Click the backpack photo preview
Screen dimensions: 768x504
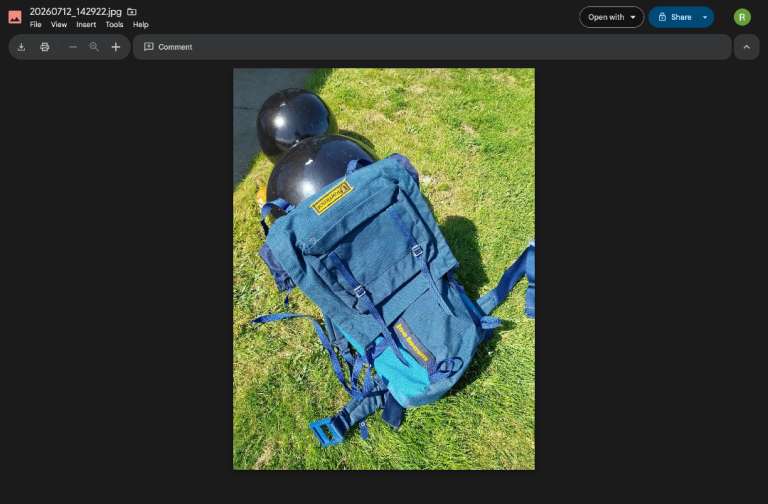384,269
